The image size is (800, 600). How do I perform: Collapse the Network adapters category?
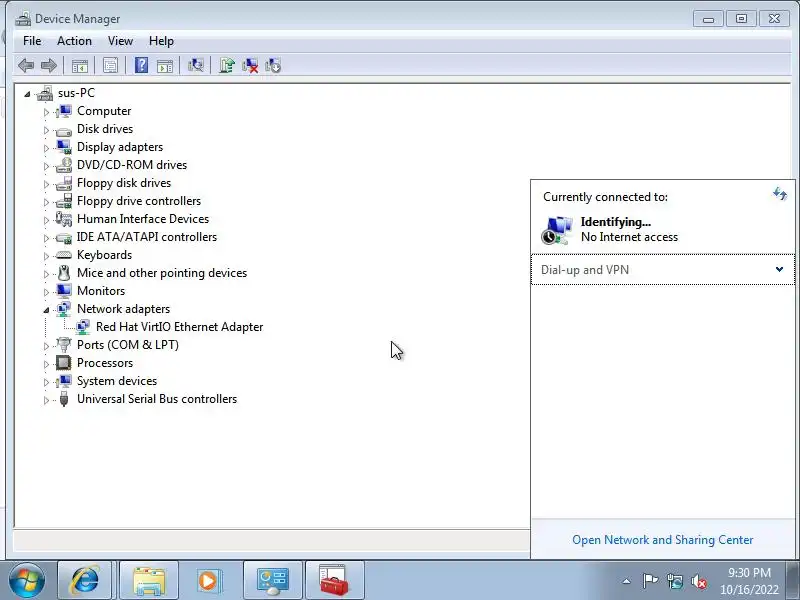pyautogui.click(x=46, y=310)
